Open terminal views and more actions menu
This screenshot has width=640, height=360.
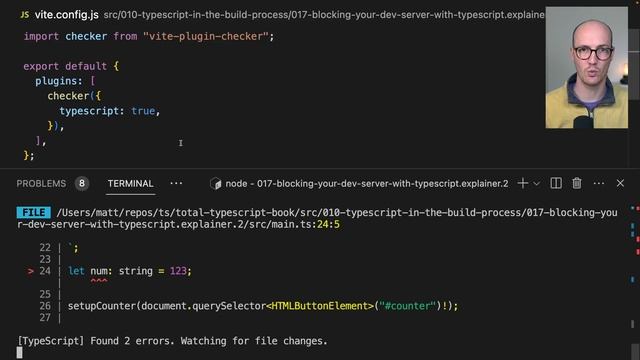click(x=599, y=184)
